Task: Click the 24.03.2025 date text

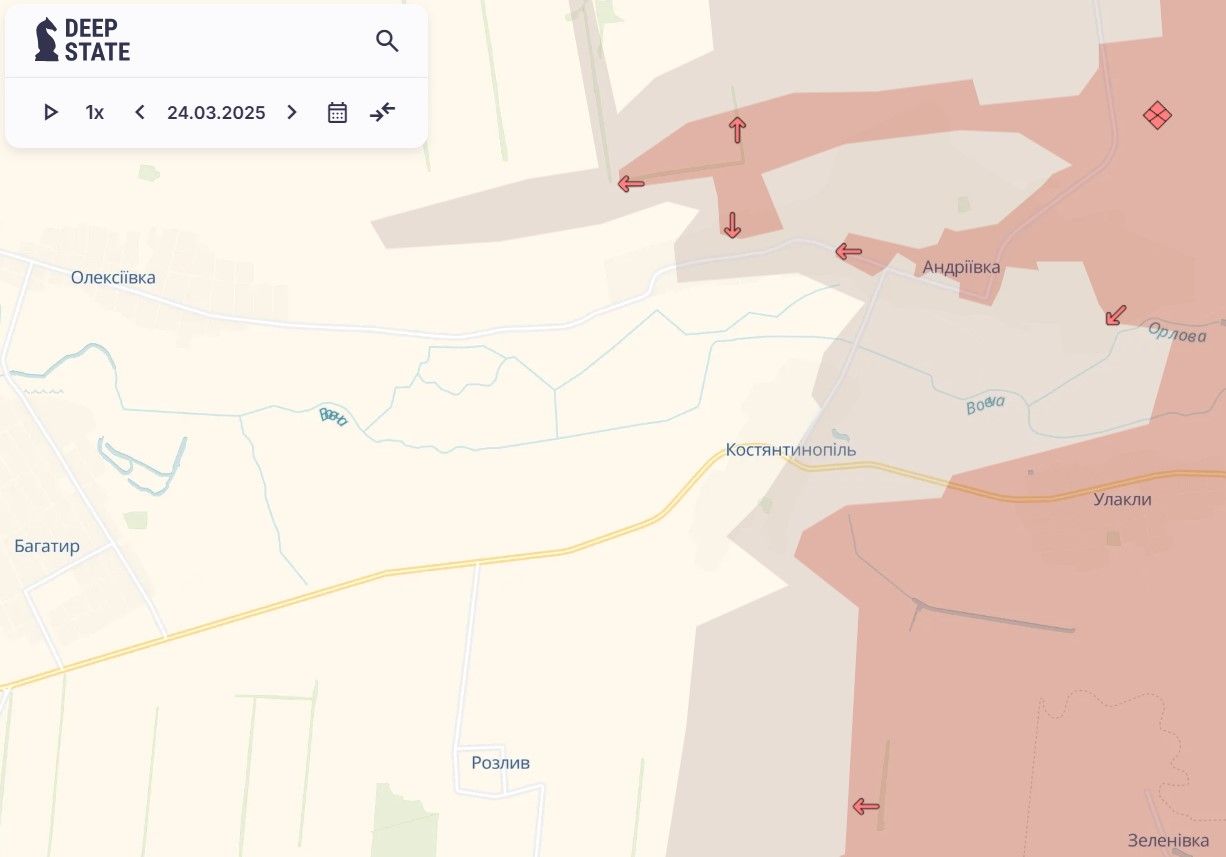Action: pos(216,113)
